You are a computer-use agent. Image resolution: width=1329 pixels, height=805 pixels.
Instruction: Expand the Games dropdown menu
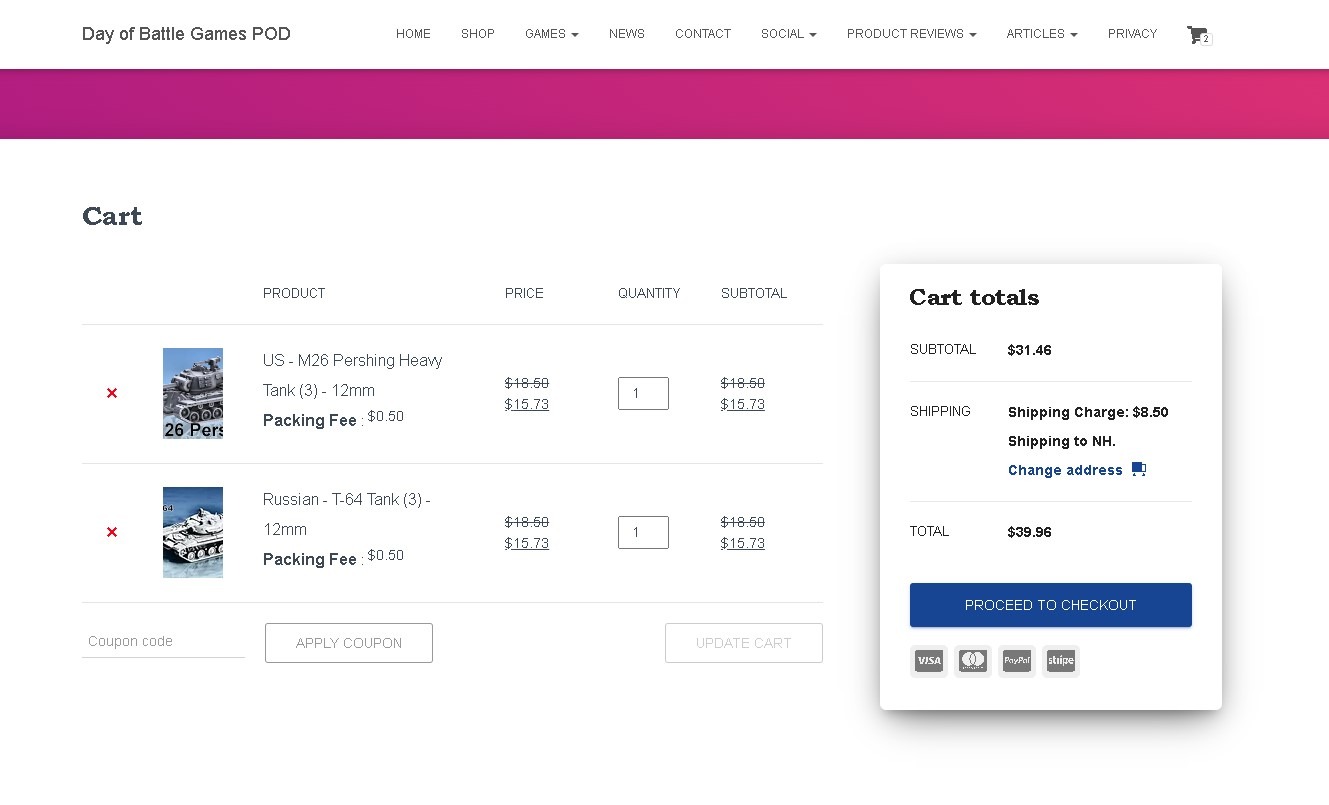(552, 34)
